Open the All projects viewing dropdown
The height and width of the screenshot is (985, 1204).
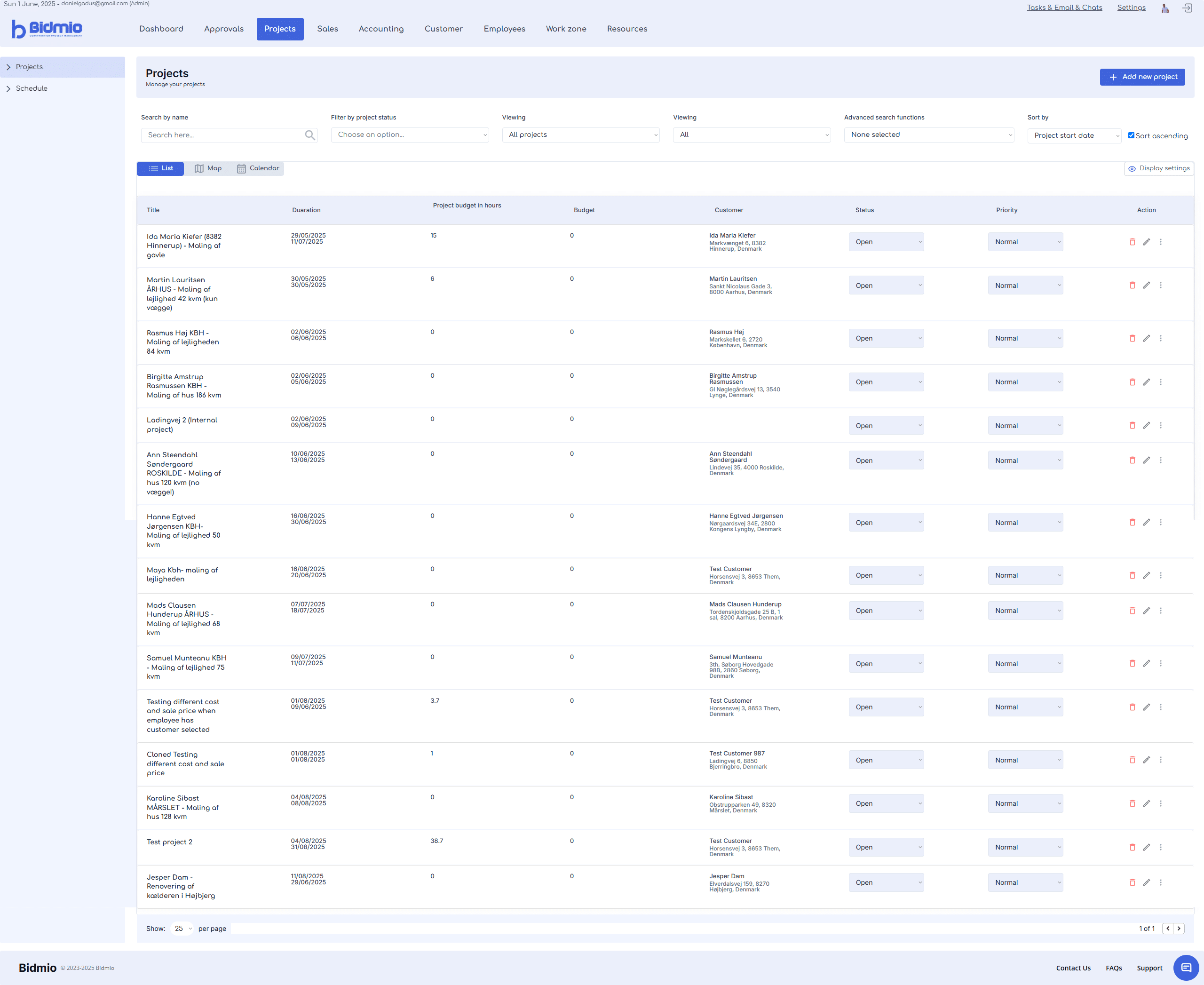point(580,135)
